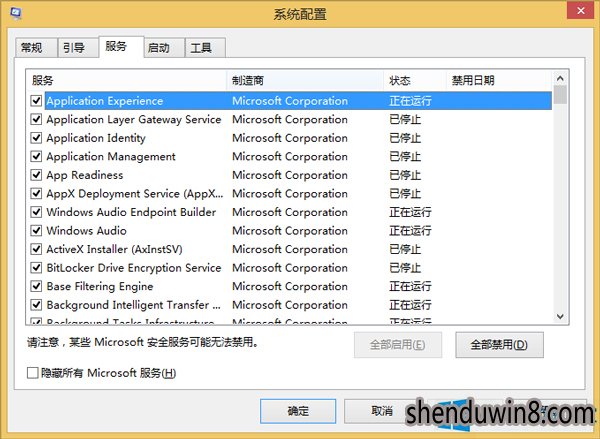
Task: Click the 取消 button
Action: pyautogui.click(x=382, y=411)
